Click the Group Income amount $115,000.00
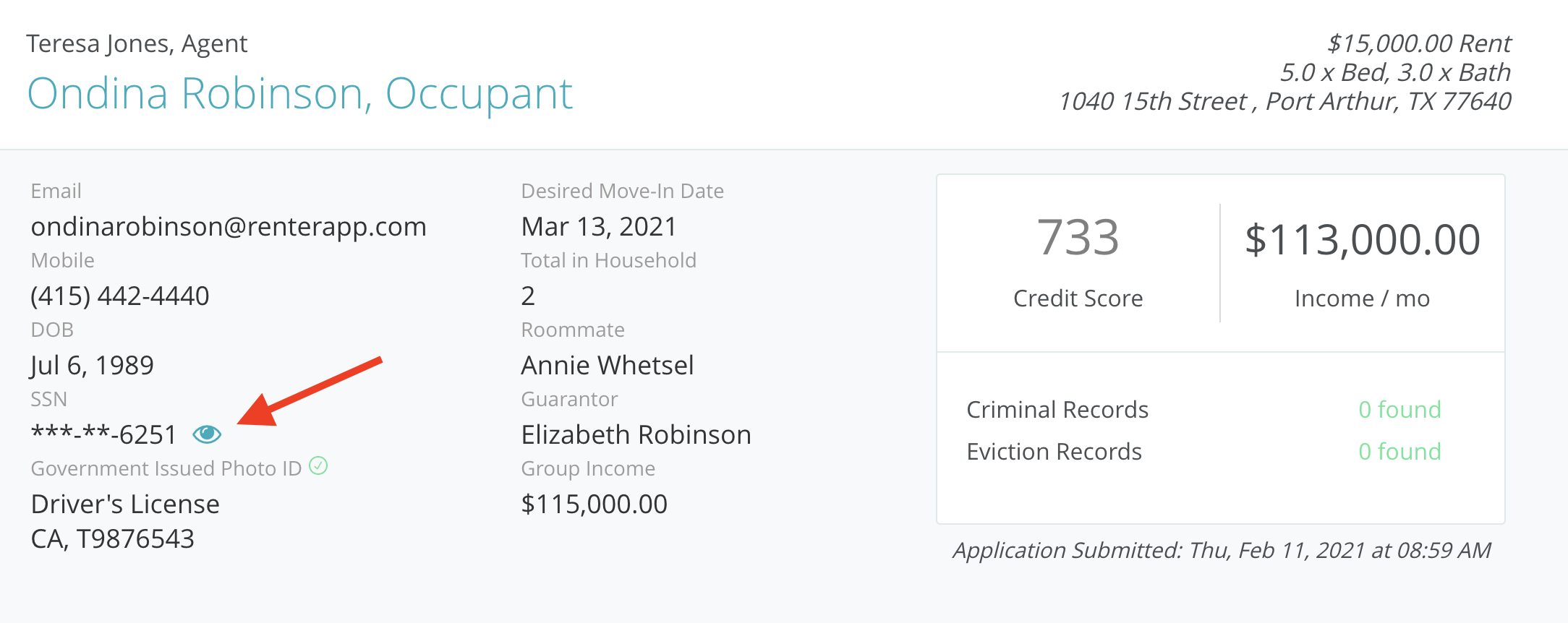Viewport: 1568px width, 623px height. 594,504
